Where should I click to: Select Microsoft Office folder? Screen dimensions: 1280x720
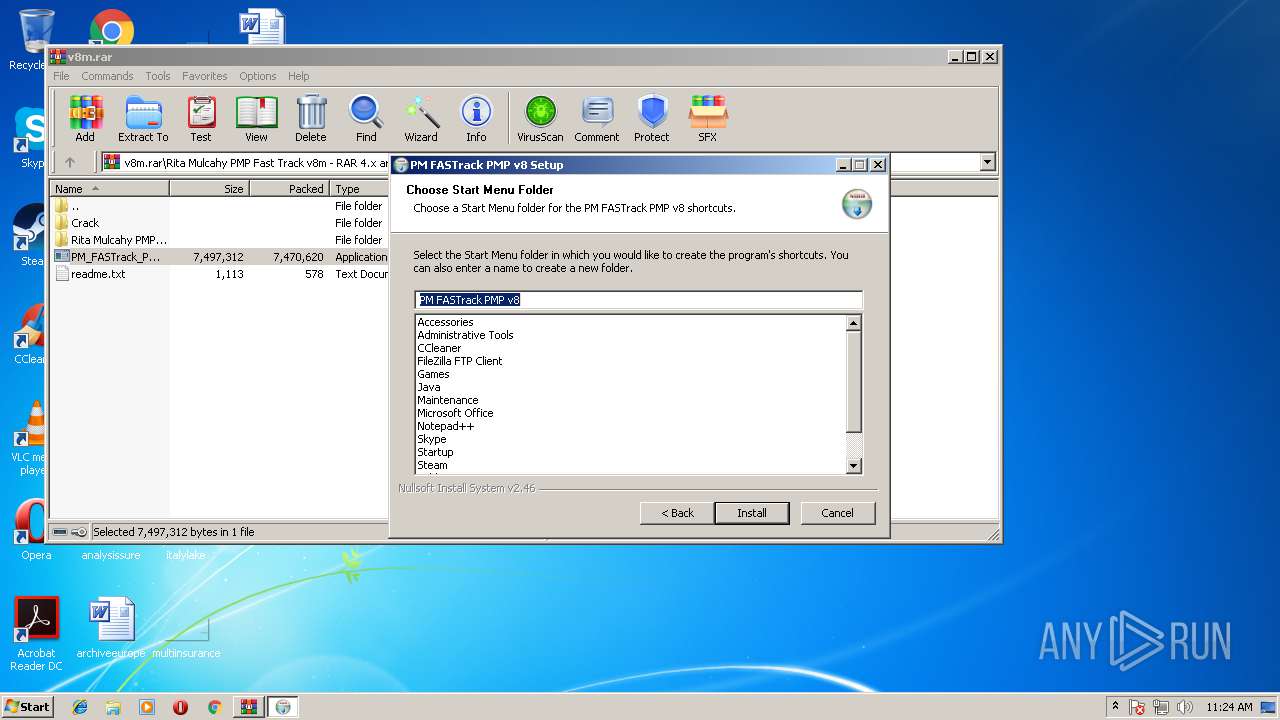pyautogui.click(x=455, y=413)
